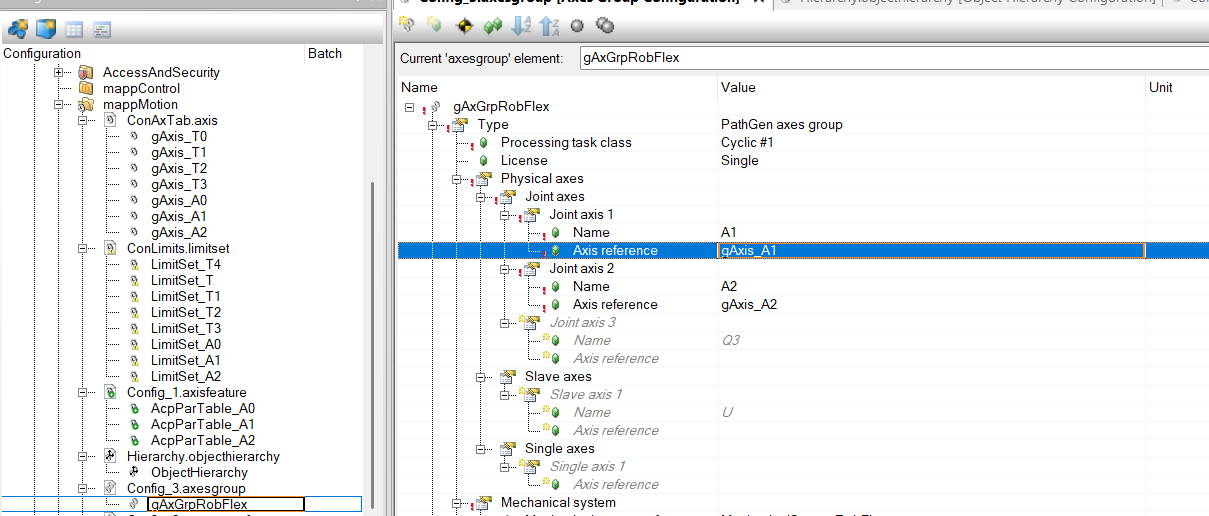Click the AccessAndSecurity folder icon
Screen dimensions: 1209x516
(x=86, y=72)
